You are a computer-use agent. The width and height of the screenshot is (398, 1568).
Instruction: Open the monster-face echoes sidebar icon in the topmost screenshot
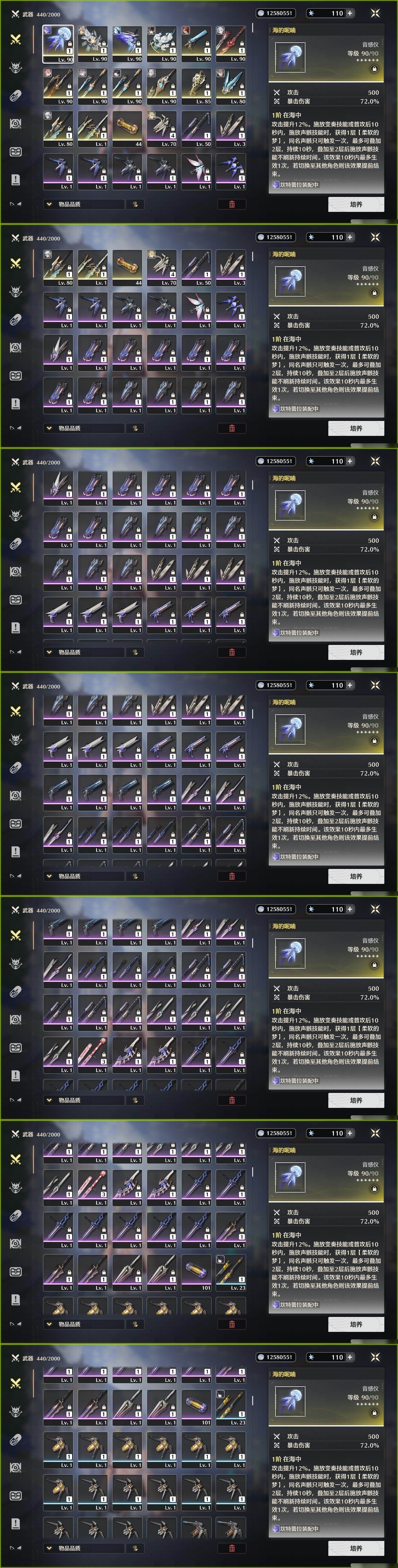(16, 67)
